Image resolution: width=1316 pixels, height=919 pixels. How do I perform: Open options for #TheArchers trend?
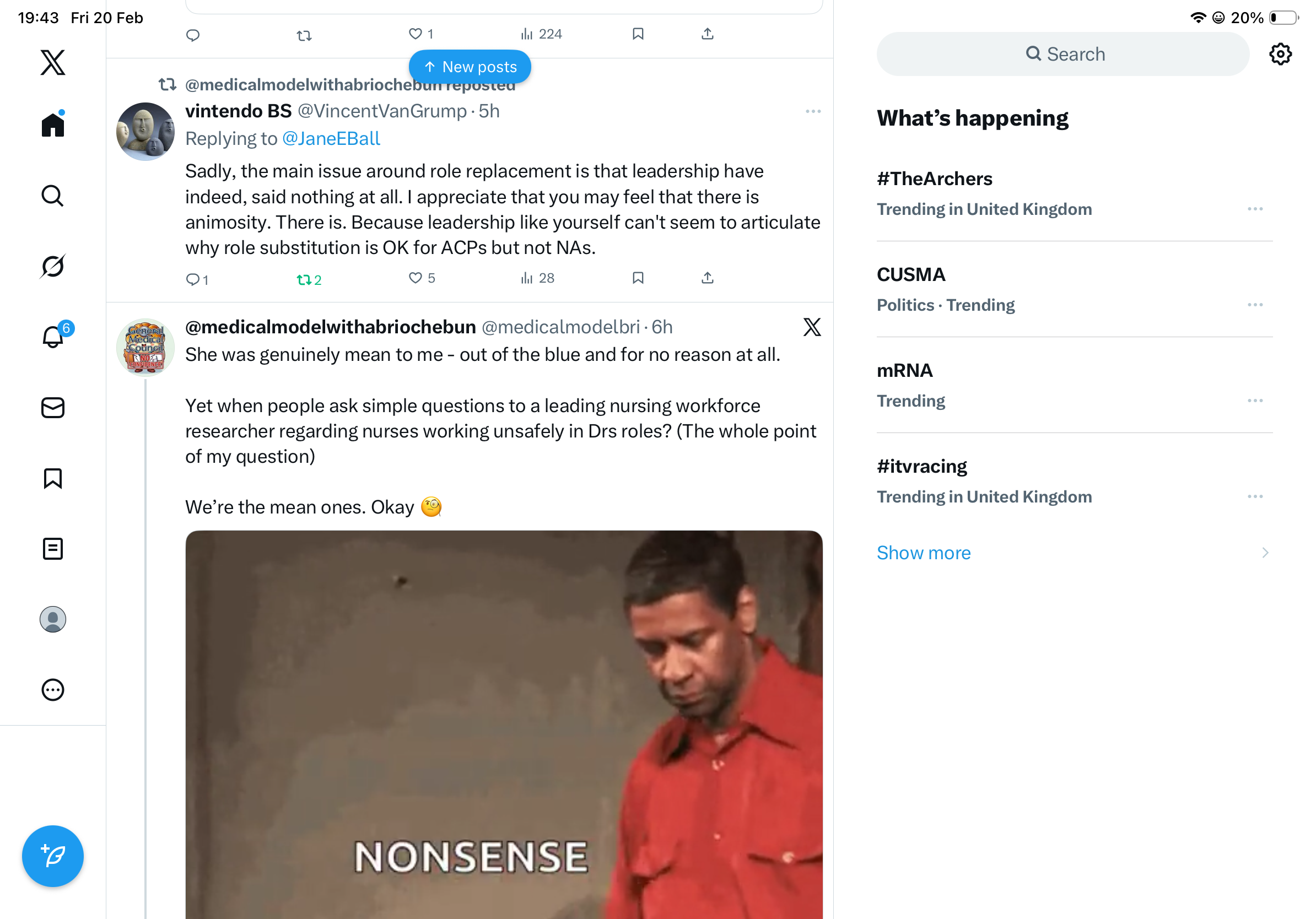pyautogui.click(x=1255, y=209)
